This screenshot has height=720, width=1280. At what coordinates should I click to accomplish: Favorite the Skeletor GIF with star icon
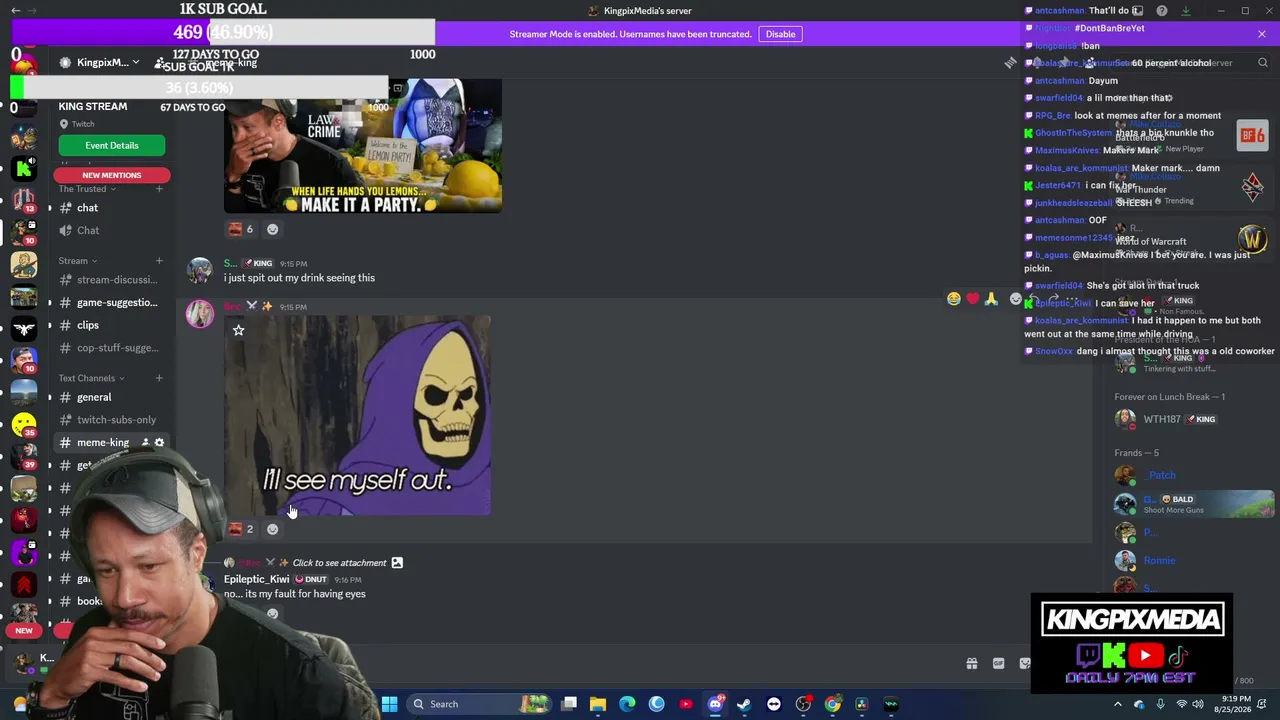(x=238, y=330)
